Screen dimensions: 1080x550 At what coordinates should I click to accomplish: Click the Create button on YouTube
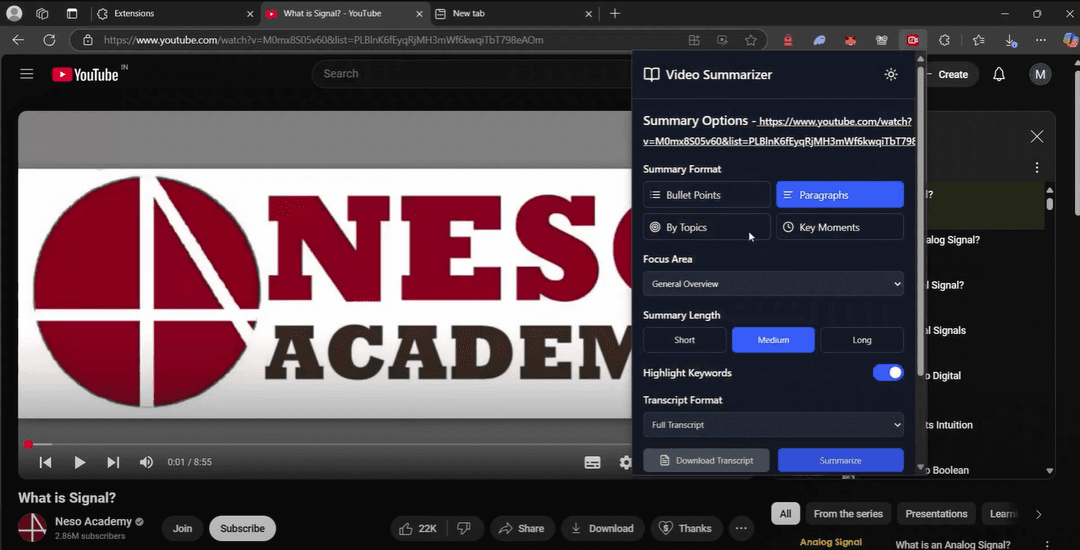click(951, 74)
